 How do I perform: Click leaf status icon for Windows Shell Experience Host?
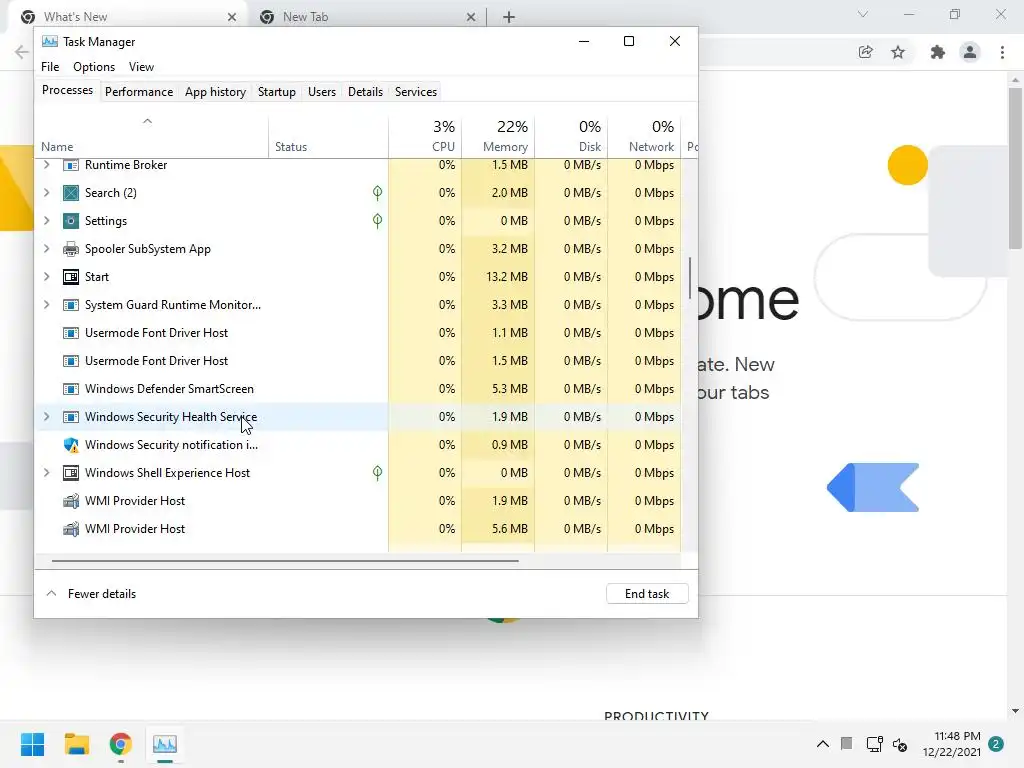(377, 473)
